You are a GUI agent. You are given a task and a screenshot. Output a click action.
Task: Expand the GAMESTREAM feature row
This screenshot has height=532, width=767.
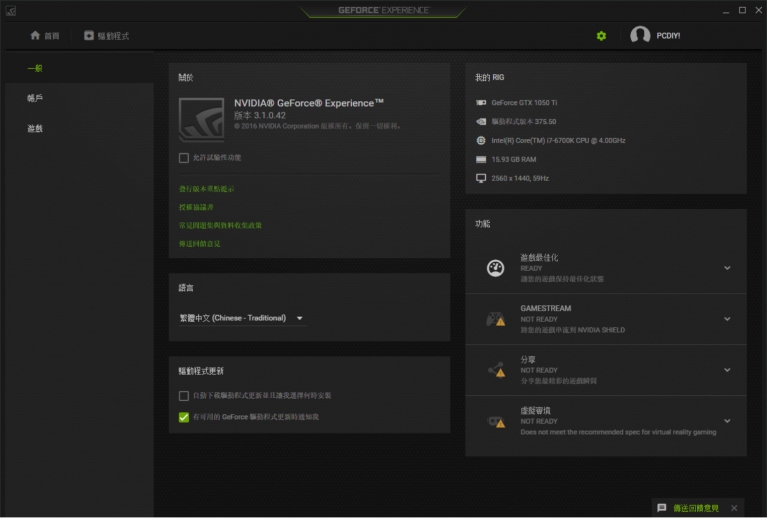(x=727, y=319)
